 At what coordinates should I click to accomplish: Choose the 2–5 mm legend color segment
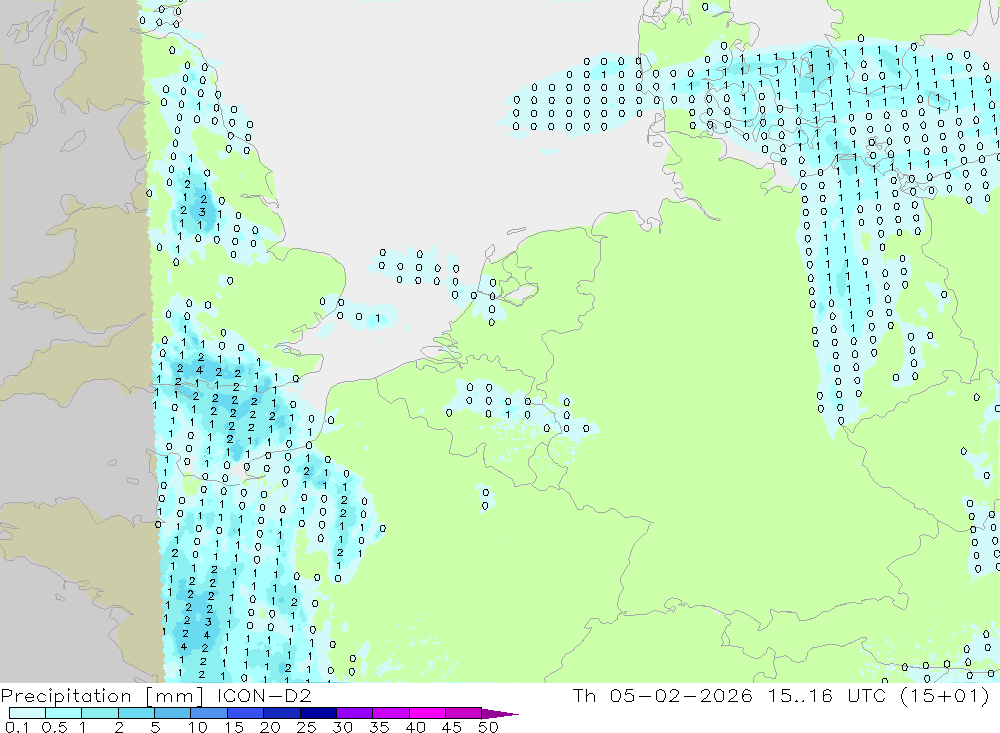pos(136,713)
